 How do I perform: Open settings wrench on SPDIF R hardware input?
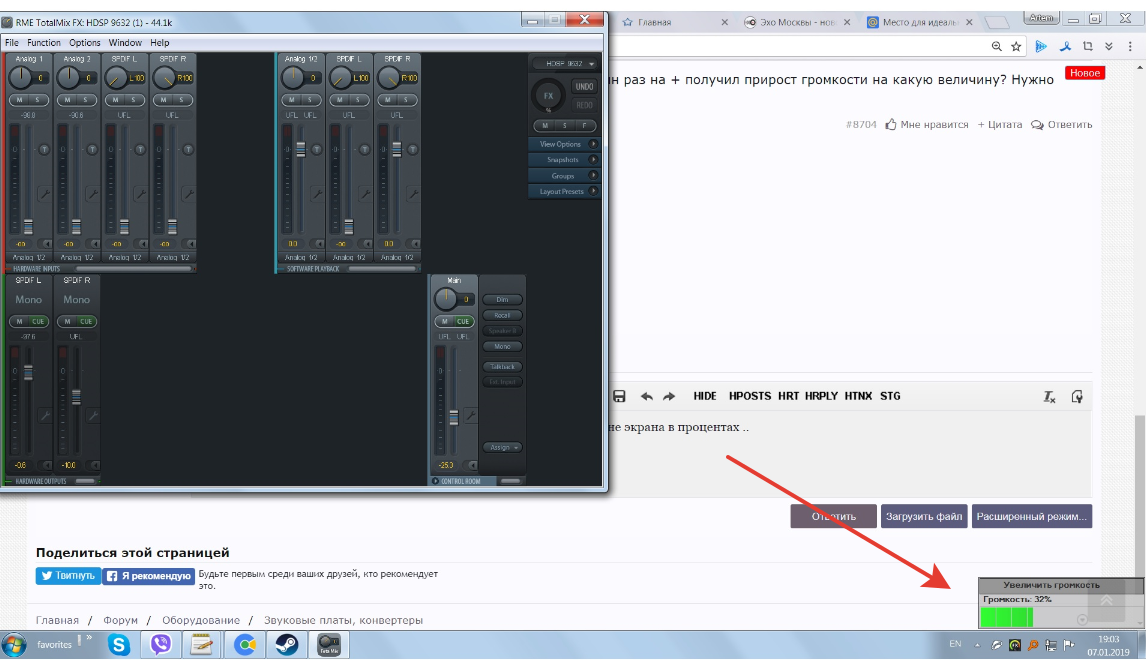coord(188,194)
